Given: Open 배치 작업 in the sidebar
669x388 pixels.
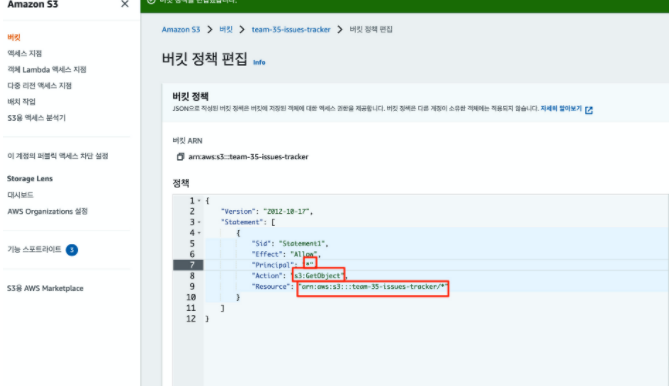Looking at the screenshot, I should pos(21,102).
